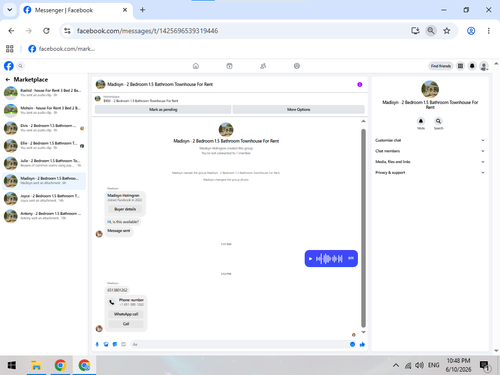Search in conversation with magnifier icon

[438, 121]
